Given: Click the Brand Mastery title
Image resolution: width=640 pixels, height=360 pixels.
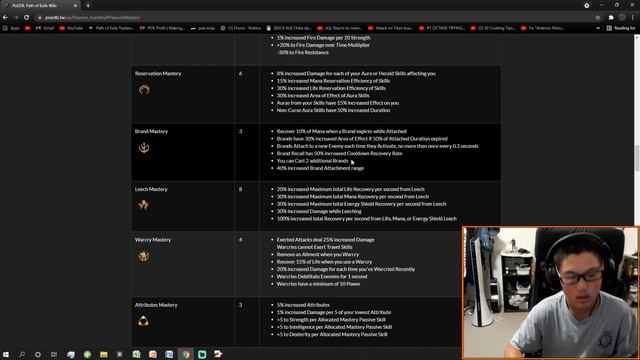Looking at the screenshot, I should click(x=151, y=131).
